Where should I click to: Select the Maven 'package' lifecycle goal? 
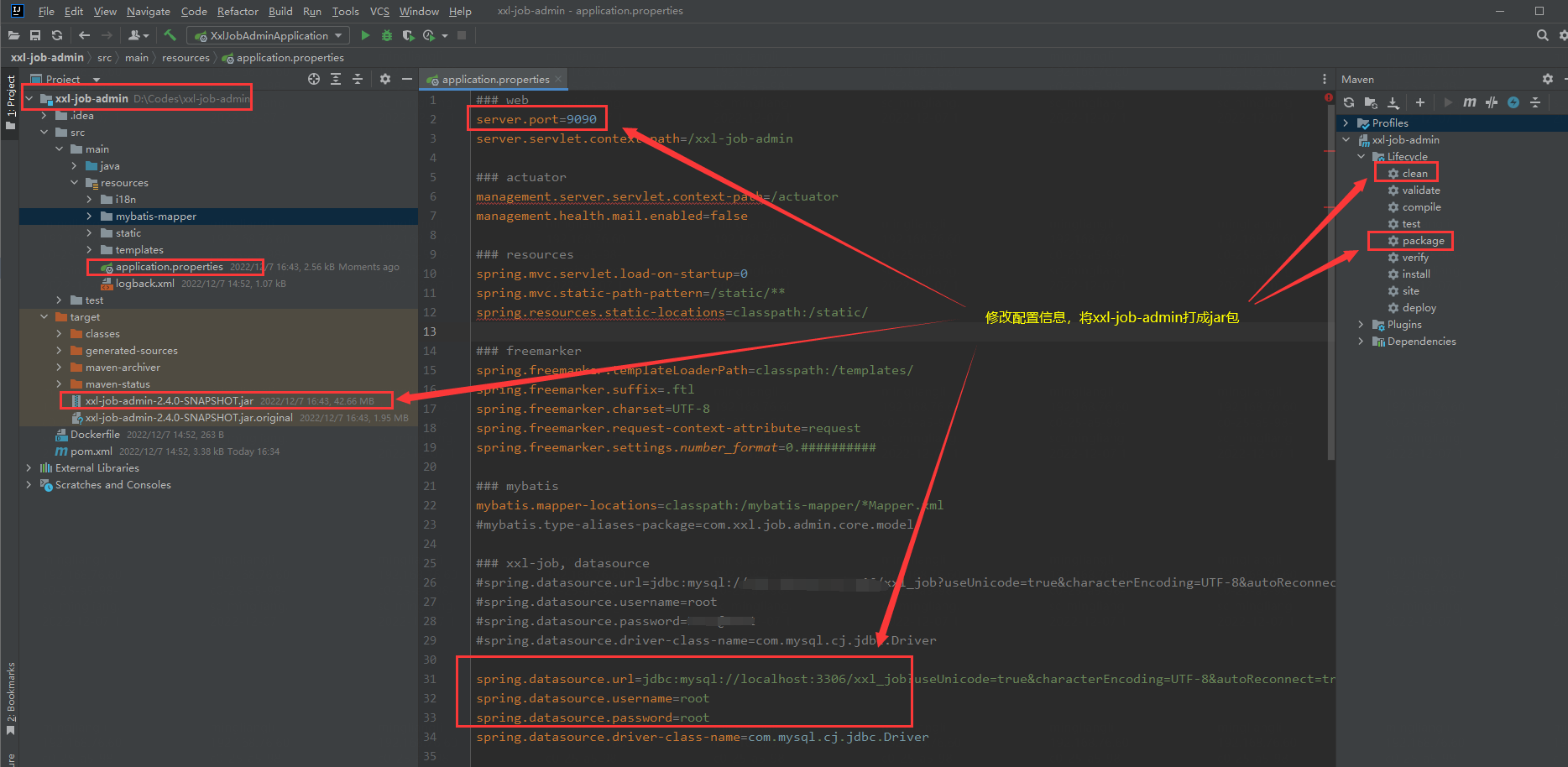click(x=1423, y=241)
